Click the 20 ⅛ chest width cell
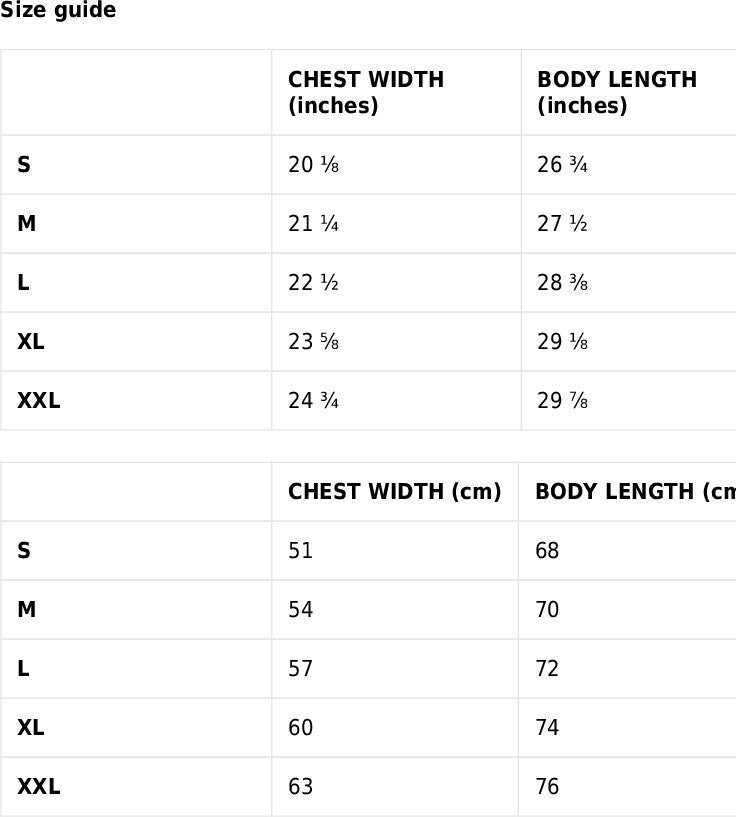Image resolution: width=736 pixels, height=817 pixels. point(396,165)
